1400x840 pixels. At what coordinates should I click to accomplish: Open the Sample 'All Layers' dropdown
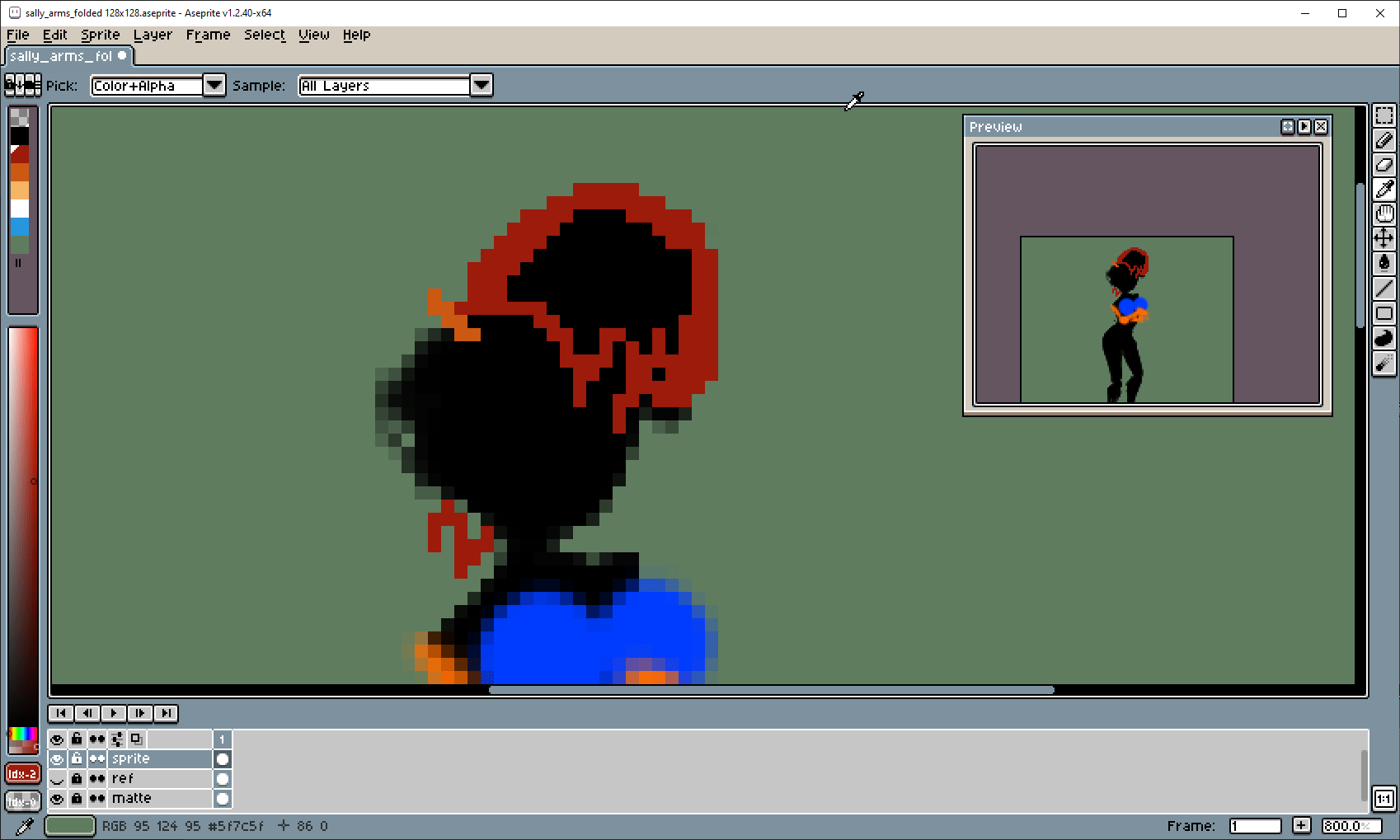[x=482, y=85]
